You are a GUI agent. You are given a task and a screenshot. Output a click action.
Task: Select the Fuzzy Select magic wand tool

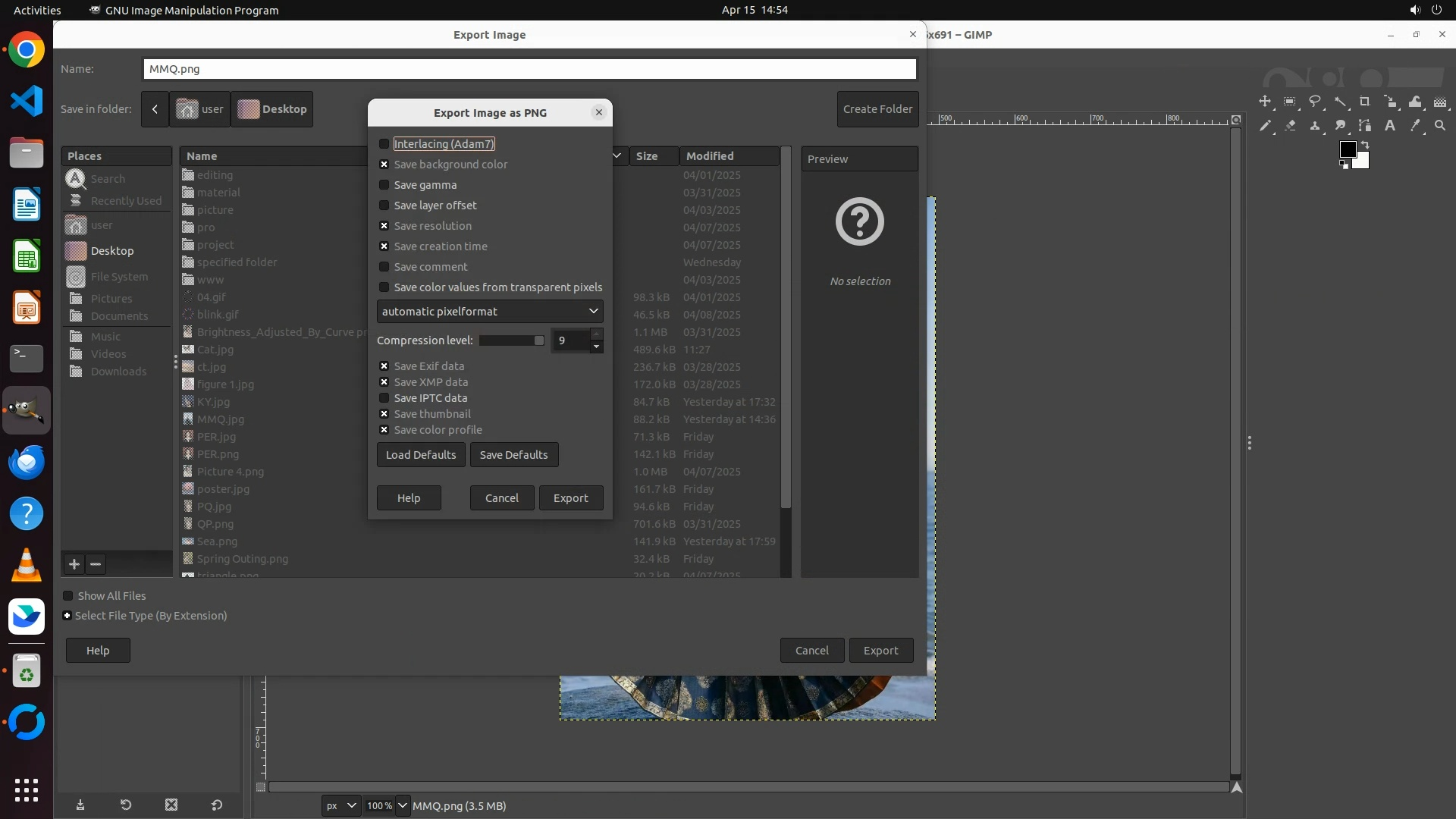[1340, 102]
